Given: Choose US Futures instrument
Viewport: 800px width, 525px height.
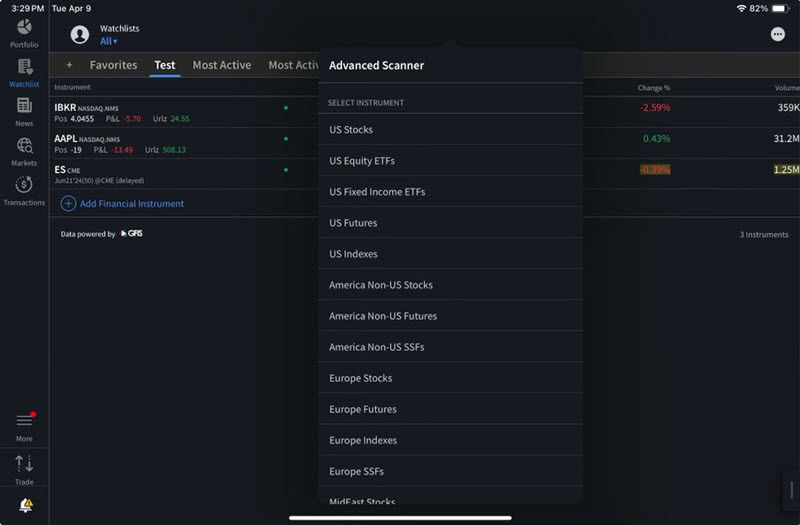Looking at the screenshot, I should 451,223.
